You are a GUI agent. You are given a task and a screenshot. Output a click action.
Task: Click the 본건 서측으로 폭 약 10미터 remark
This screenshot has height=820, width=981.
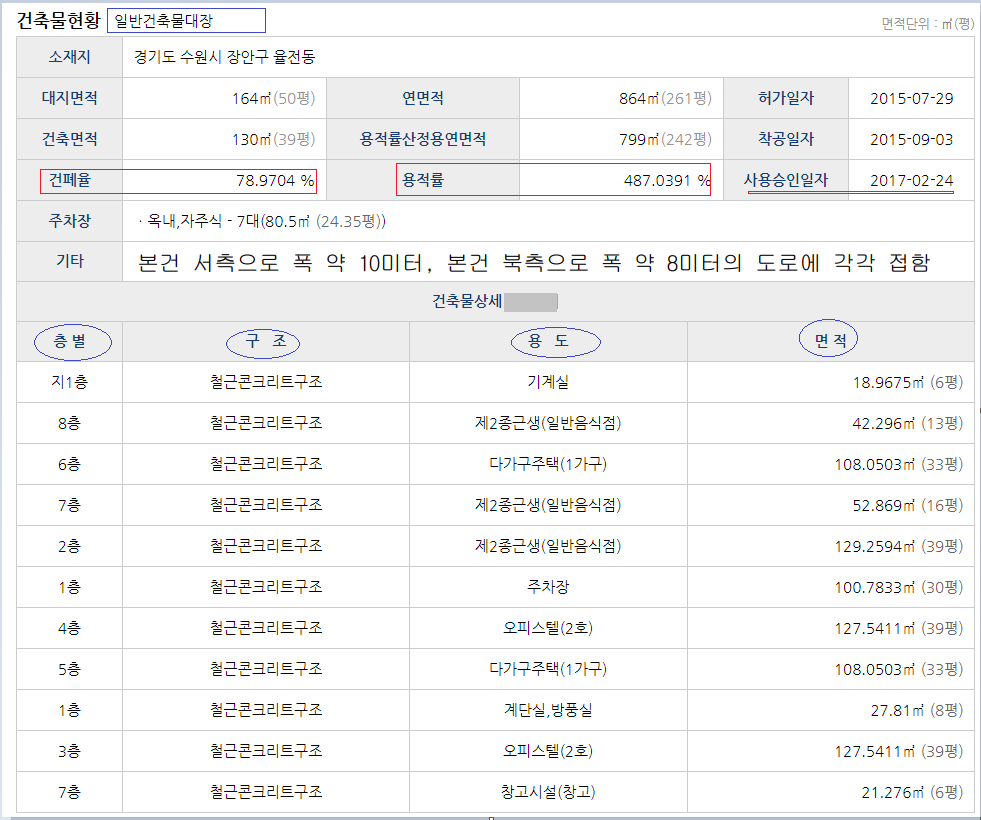pyautogui.click(x=534, y=263)
